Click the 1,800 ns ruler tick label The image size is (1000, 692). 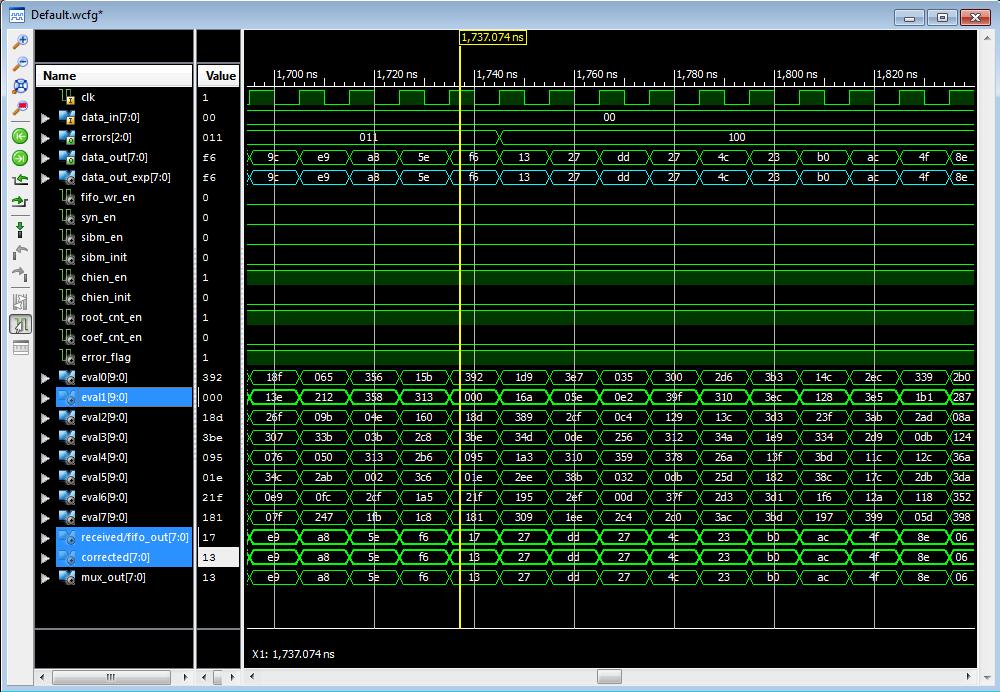tap(797, 74)
